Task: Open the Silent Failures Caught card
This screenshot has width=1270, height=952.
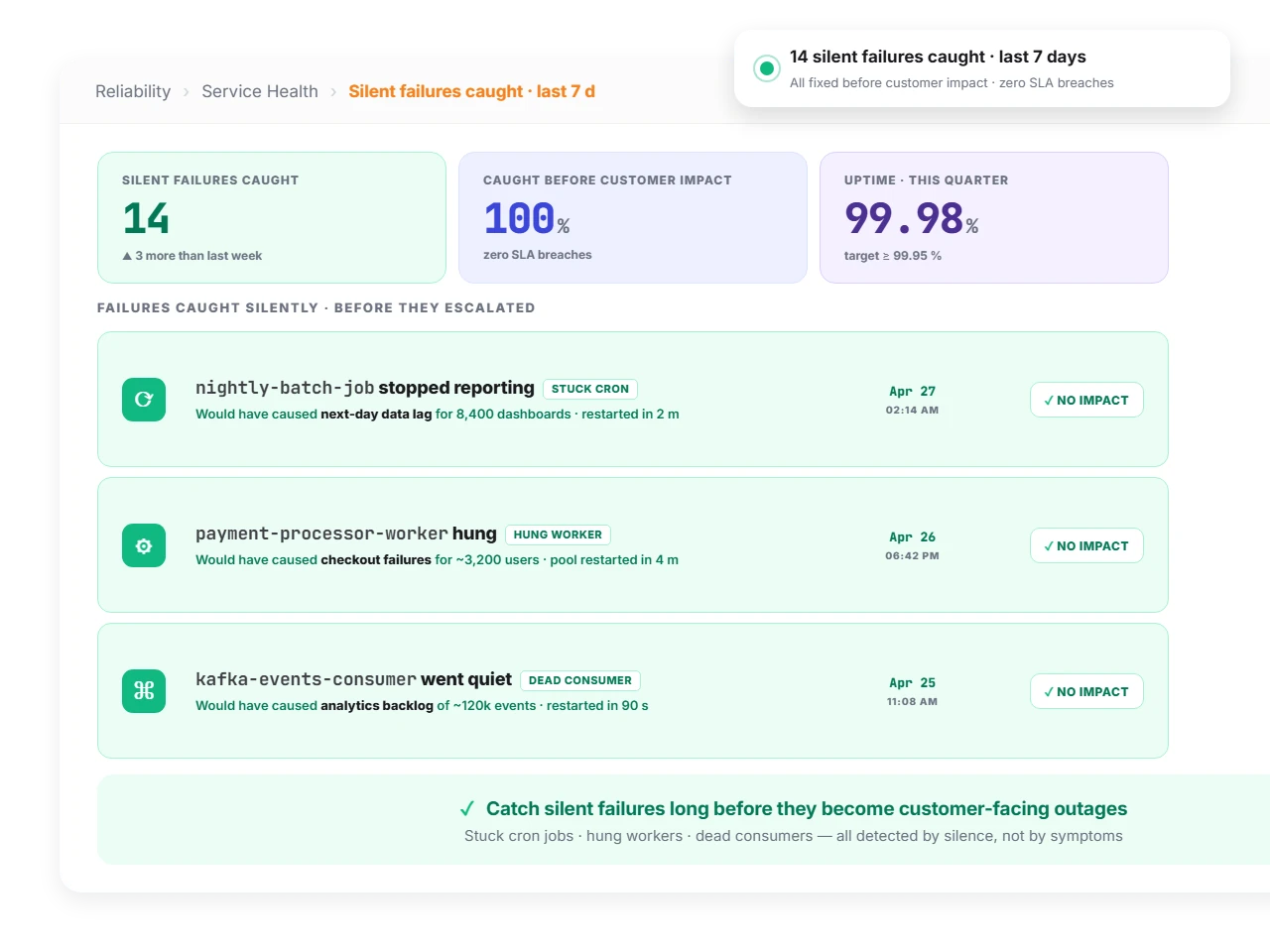Action: point(272,217)
